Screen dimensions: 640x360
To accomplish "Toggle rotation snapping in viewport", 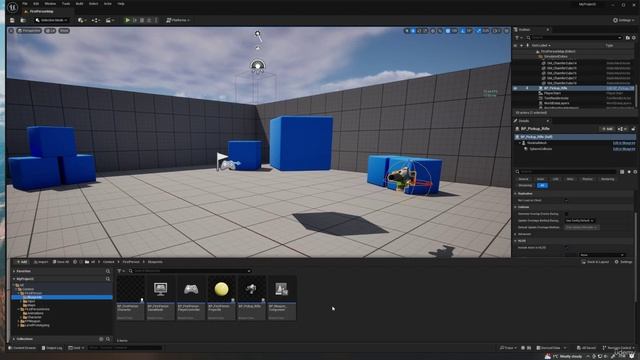I will pos(463,31).
